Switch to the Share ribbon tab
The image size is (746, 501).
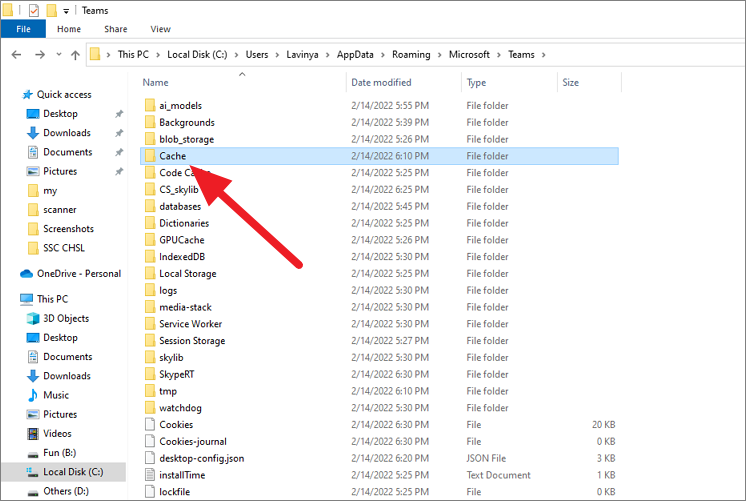click(x=116, y=29)
